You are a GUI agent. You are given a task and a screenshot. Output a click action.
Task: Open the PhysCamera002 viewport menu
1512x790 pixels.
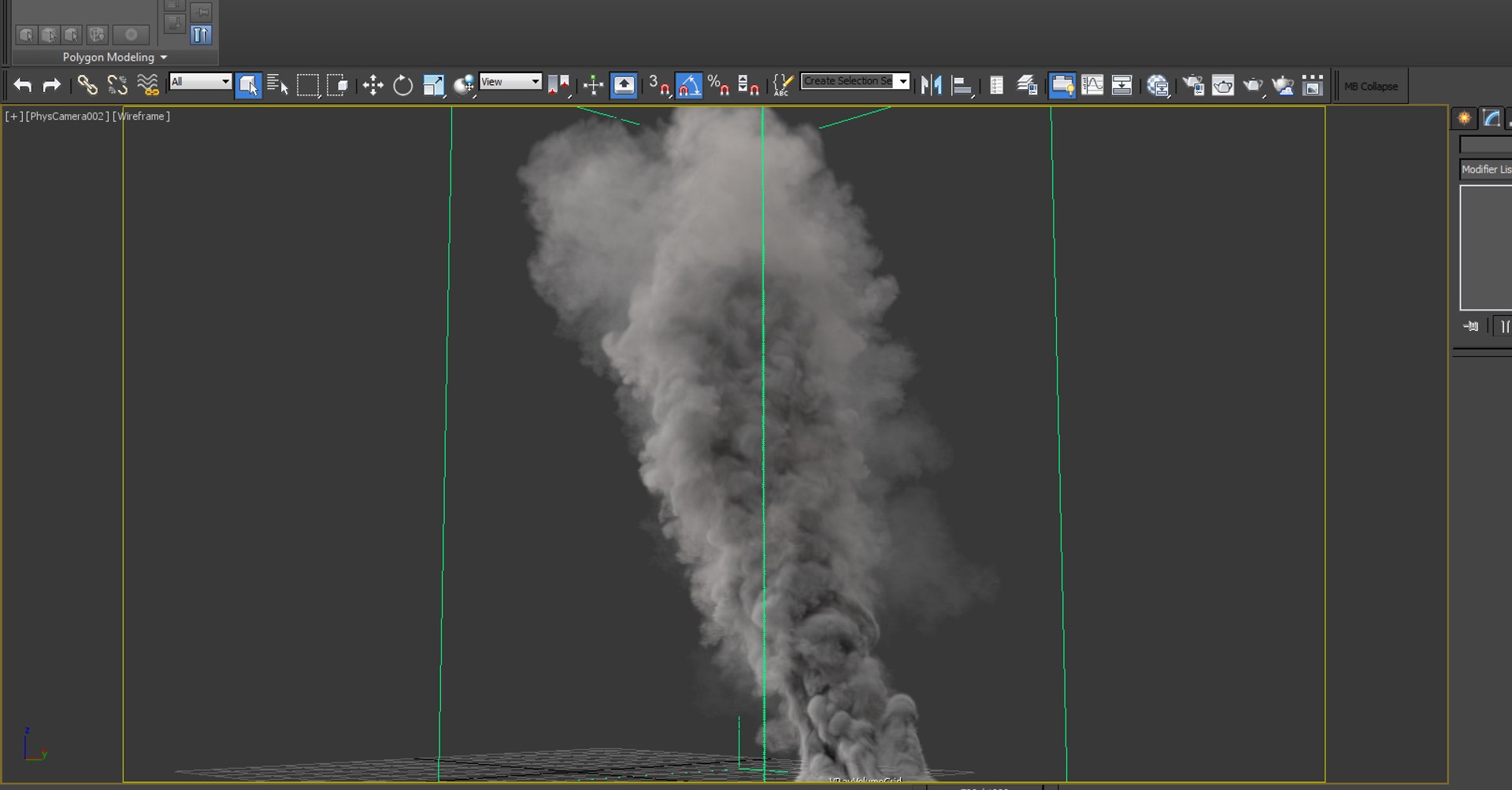pyautogui.click(x=68, y=116)
